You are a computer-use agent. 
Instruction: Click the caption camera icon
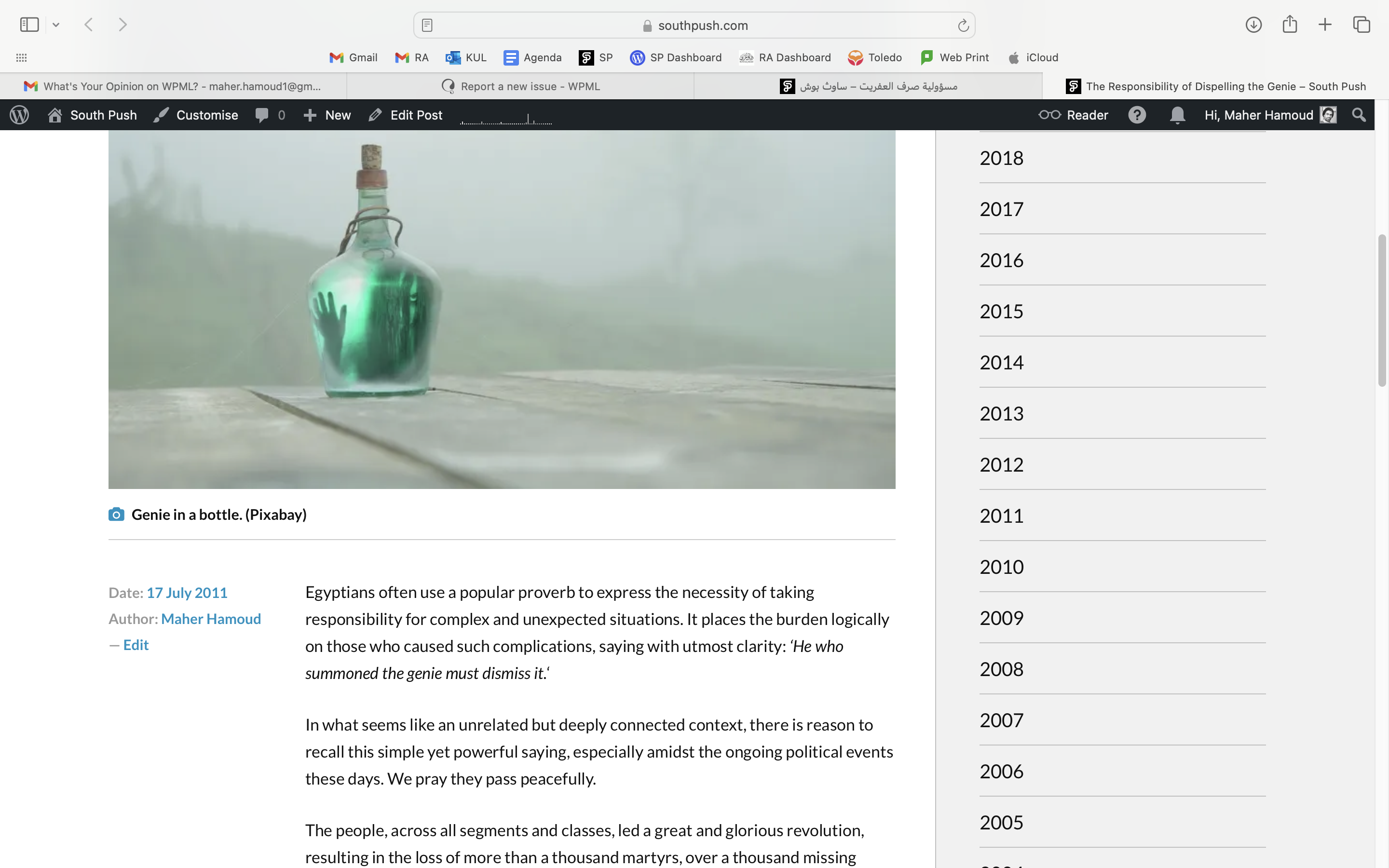(117, 515)
